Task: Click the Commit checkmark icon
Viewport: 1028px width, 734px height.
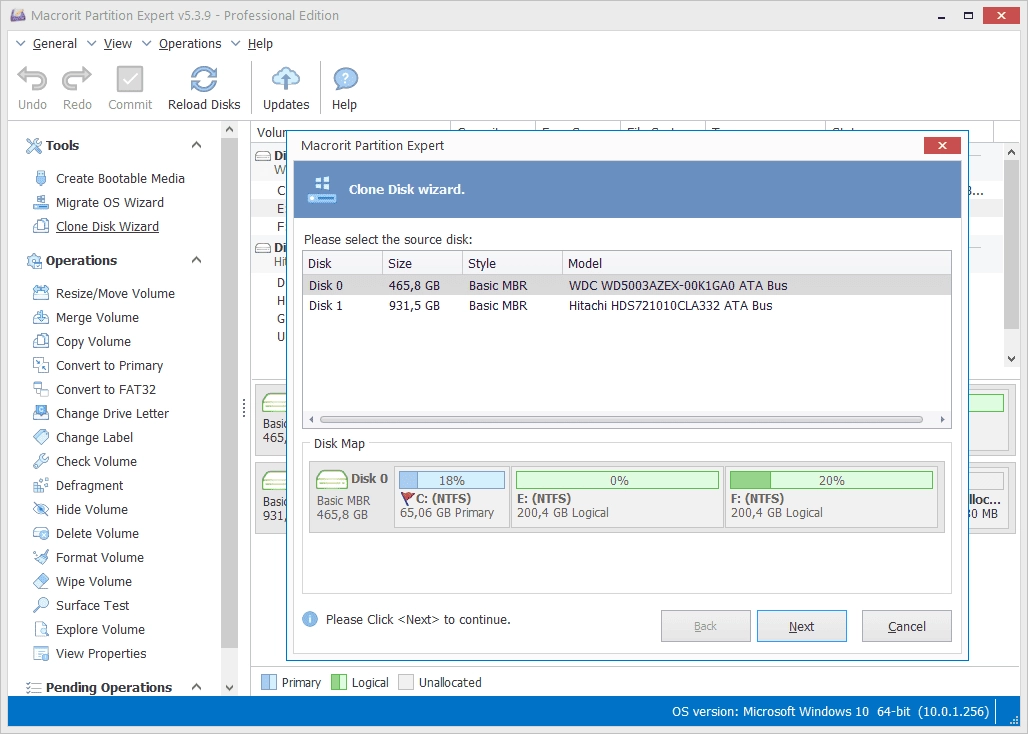Action: [130, 79]
